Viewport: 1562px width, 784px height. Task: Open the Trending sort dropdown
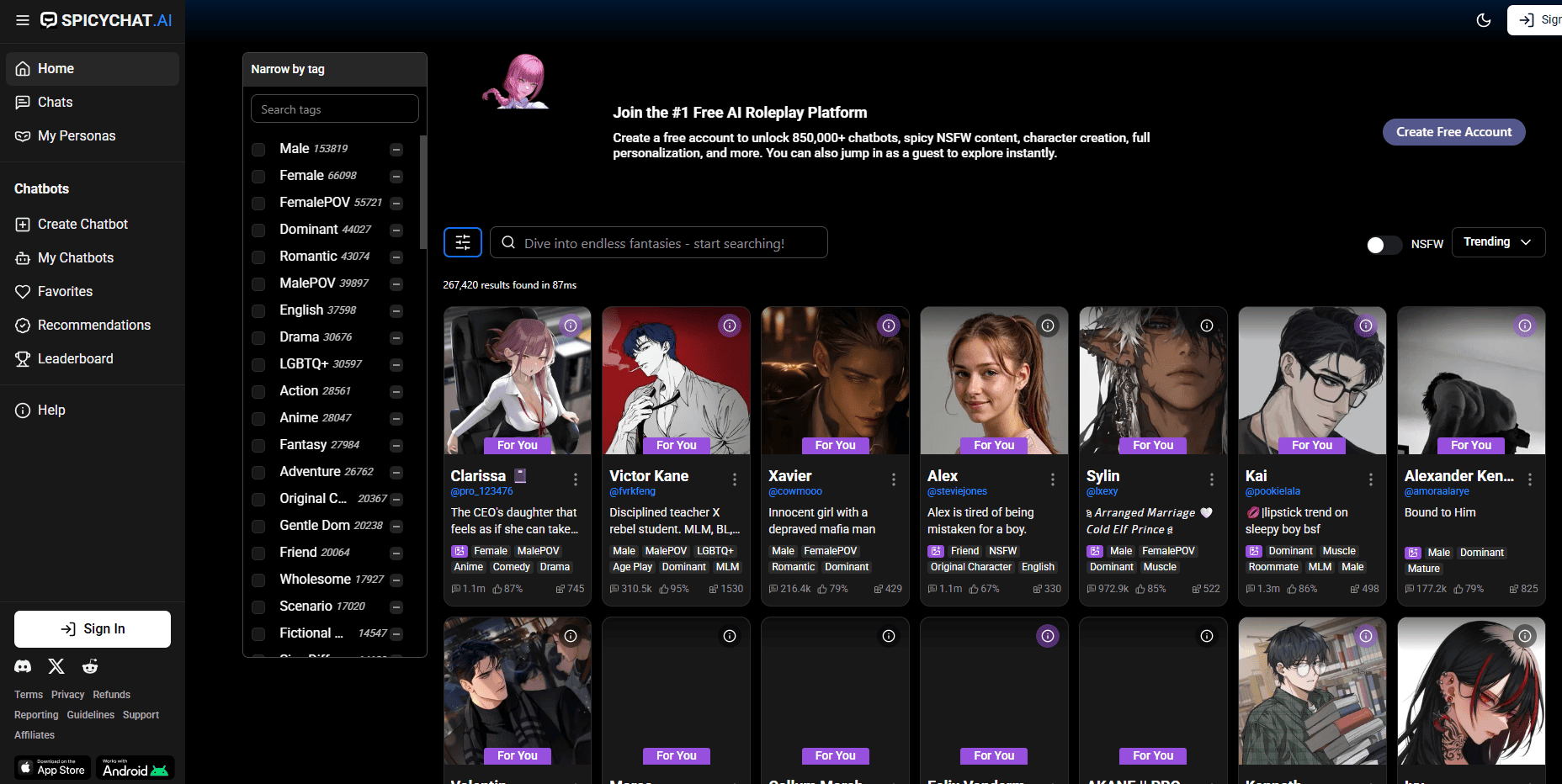[x=1498, y=242]
